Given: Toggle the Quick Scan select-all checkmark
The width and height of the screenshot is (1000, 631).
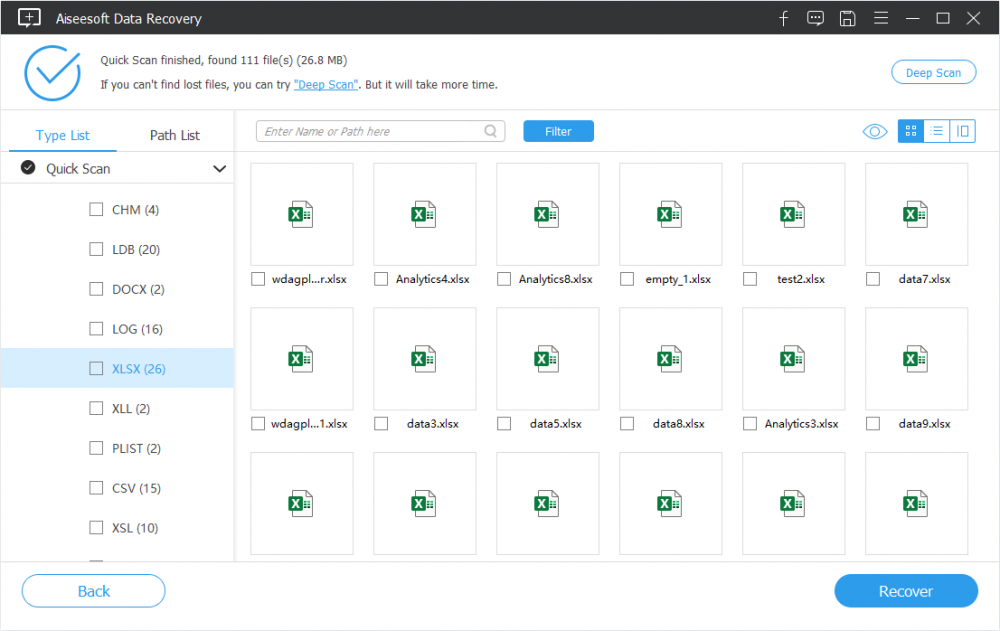Looking at the screenshot, I should 28,168.
